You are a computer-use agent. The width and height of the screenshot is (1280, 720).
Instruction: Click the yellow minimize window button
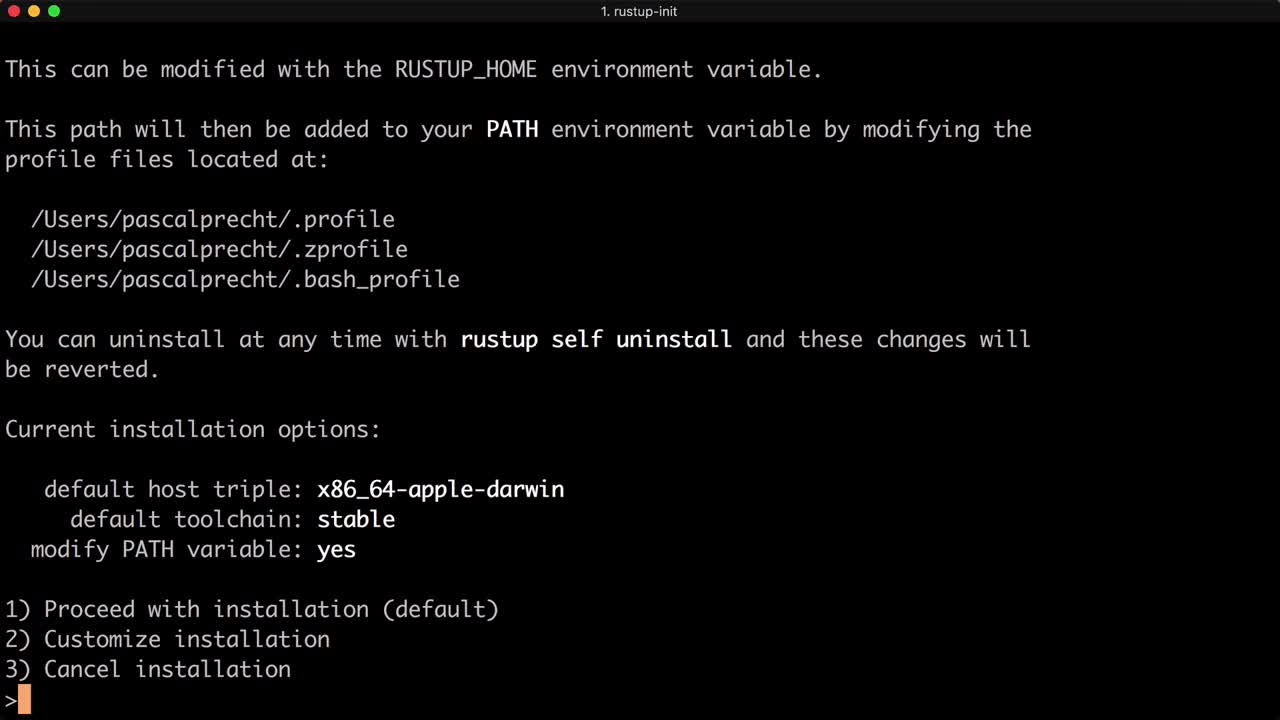point(34,11)
